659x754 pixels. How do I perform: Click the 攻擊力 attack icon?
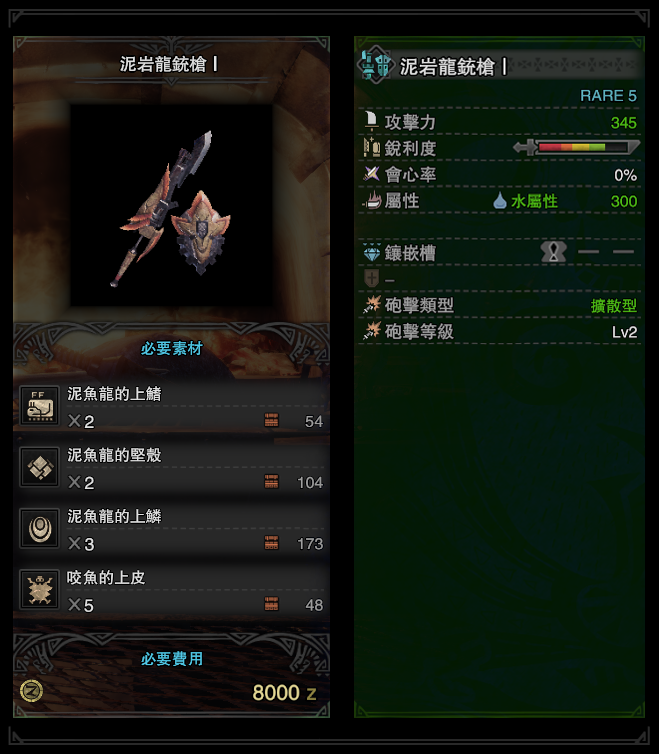(x=371, y=121)
